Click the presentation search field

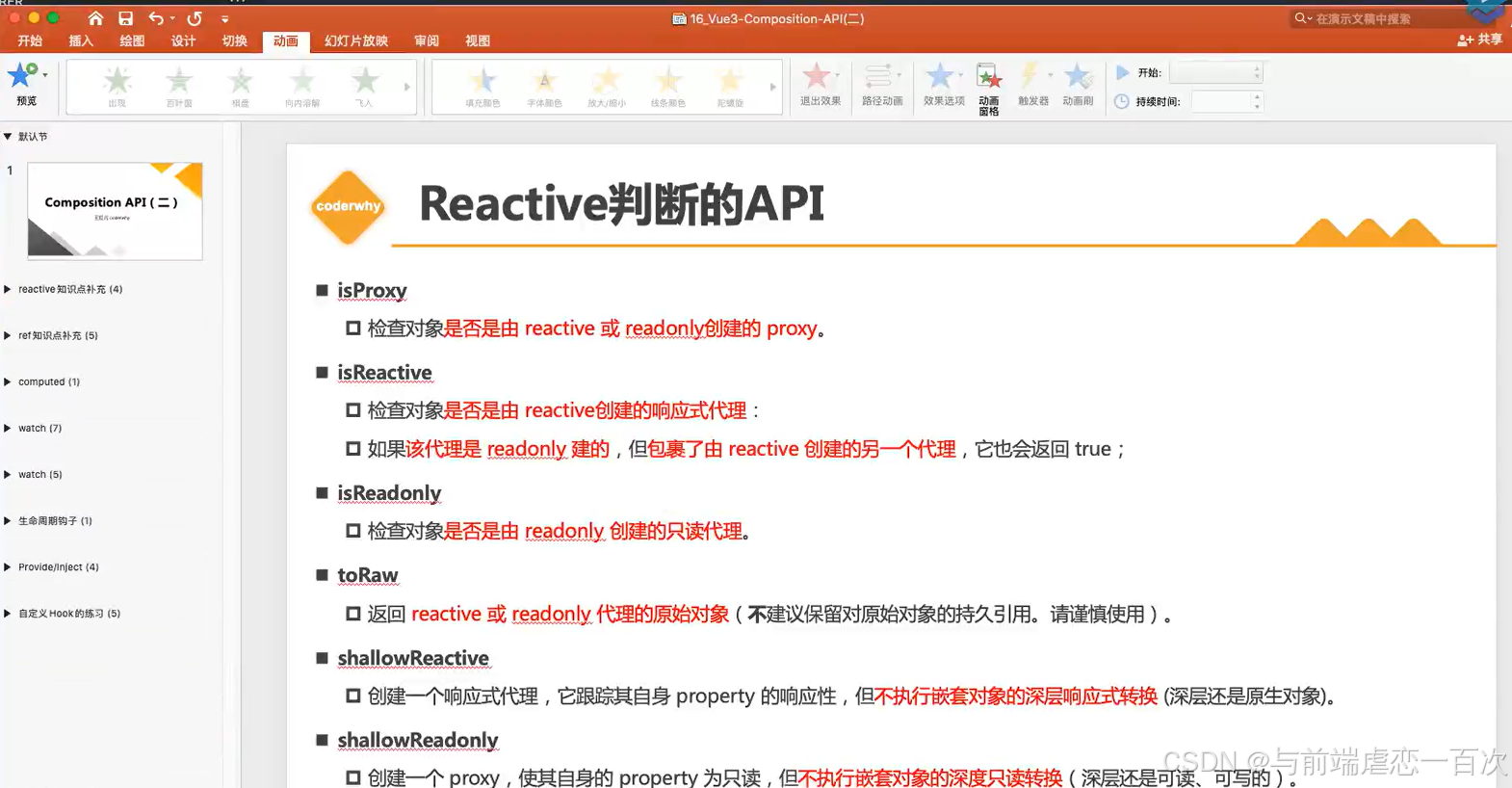[1375, 18]
